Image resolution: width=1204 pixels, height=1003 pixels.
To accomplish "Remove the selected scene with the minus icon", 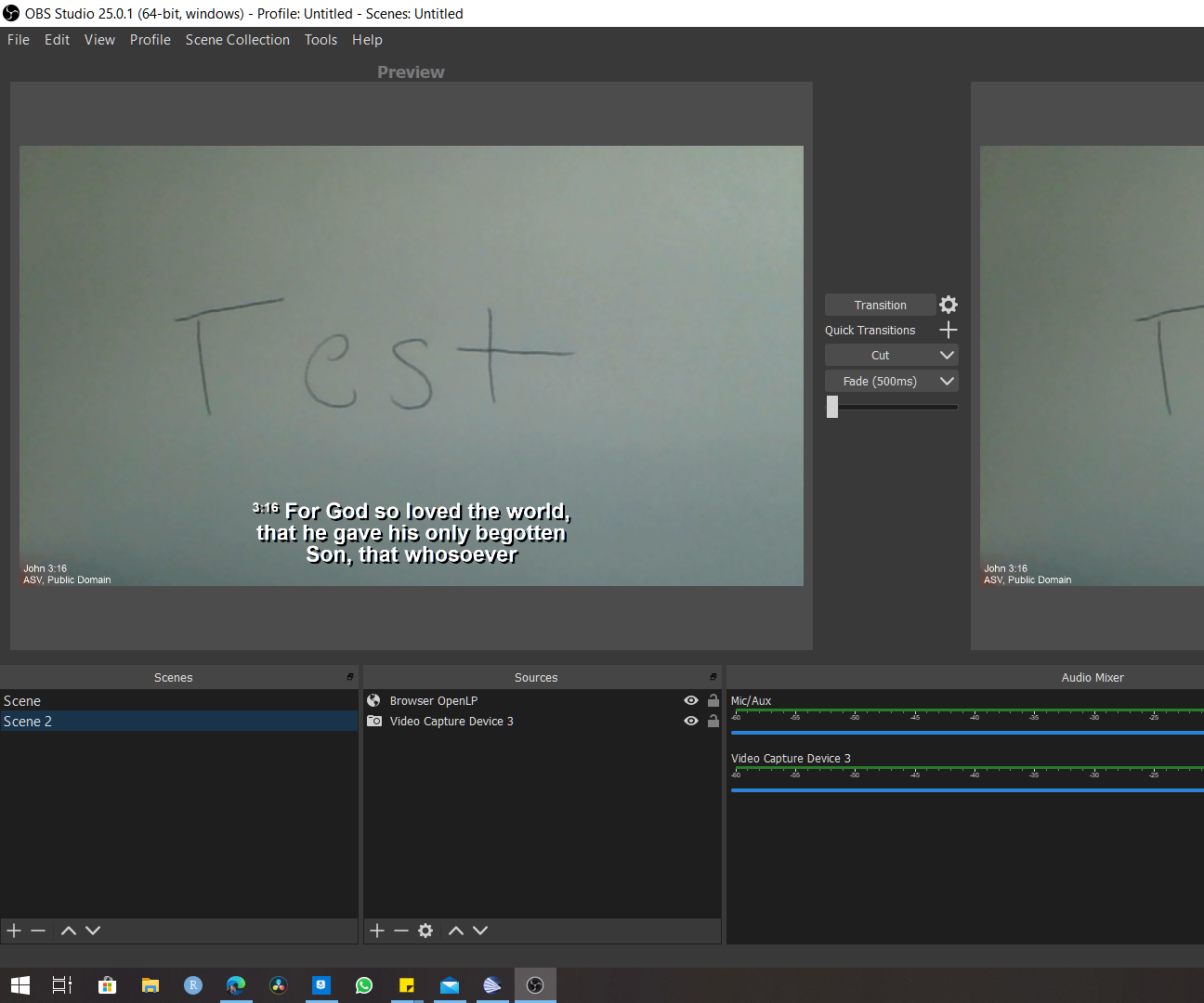I will (x=37, y=930).
